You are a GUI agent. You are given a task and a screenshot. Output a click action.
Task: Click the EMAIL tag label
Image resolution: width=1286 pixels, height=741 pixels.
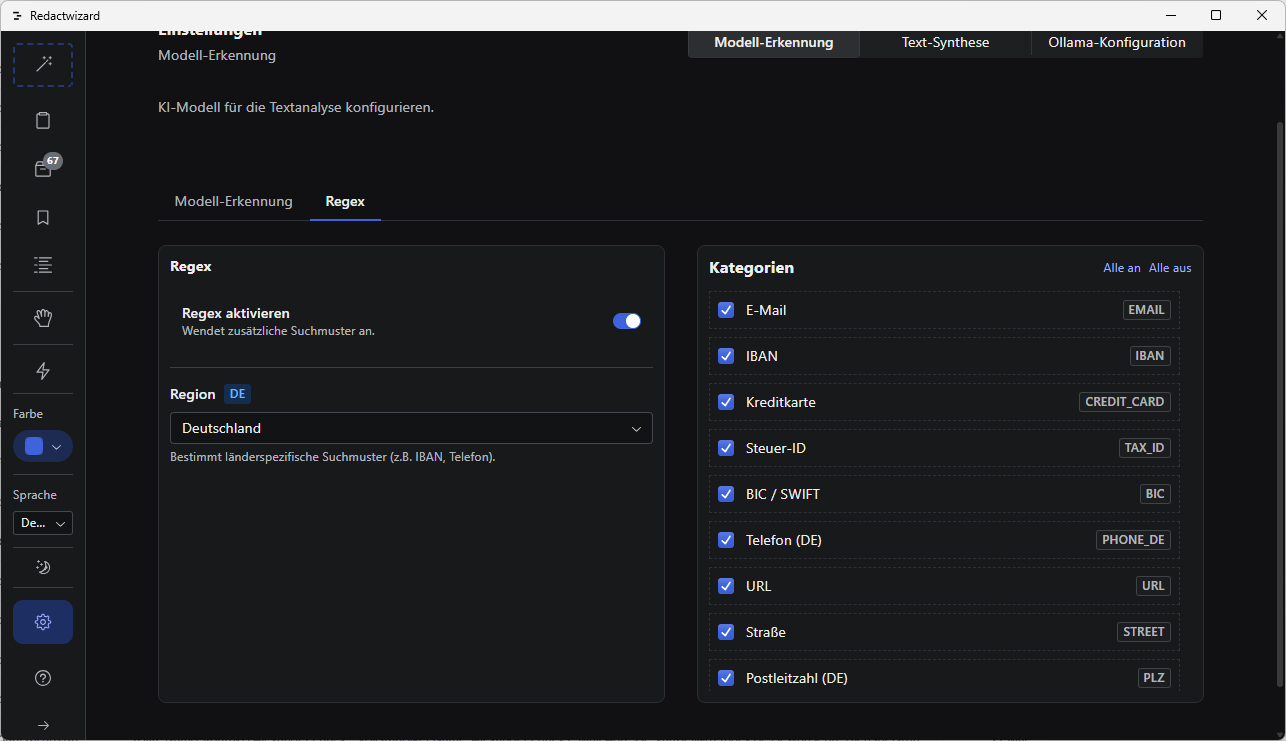tap(1146, 310)
